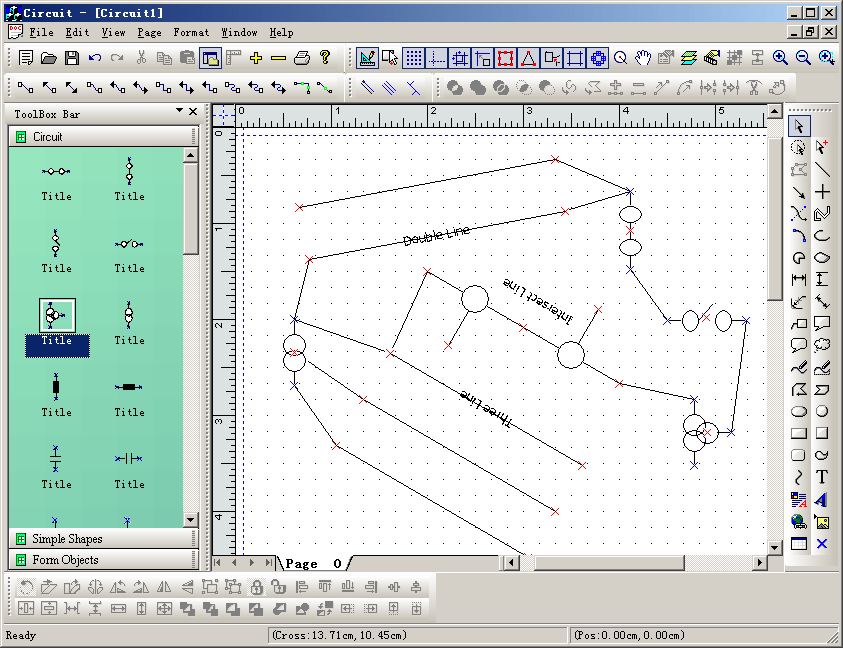
Task: Select the blue X tool in drawing toolbox
Action: click(821, 544)
